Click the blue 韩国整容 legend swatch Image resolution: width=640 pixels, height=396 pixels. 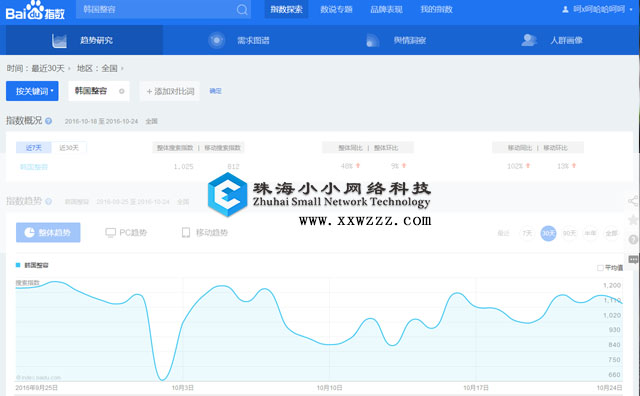[18, 265]
